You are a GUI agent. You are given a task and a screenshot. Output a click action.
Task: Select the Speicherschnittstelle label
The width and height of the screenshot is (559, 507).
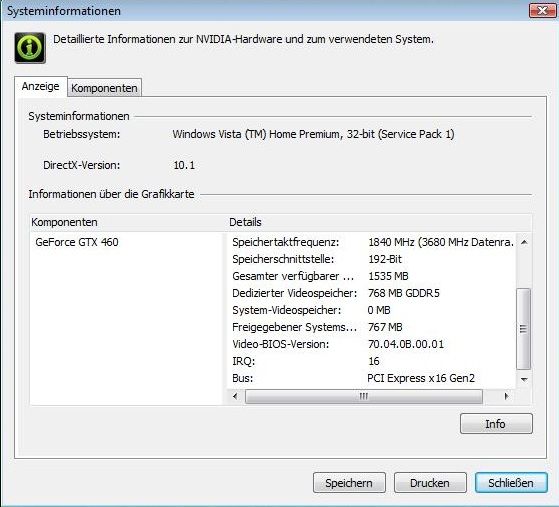(283, 259)
